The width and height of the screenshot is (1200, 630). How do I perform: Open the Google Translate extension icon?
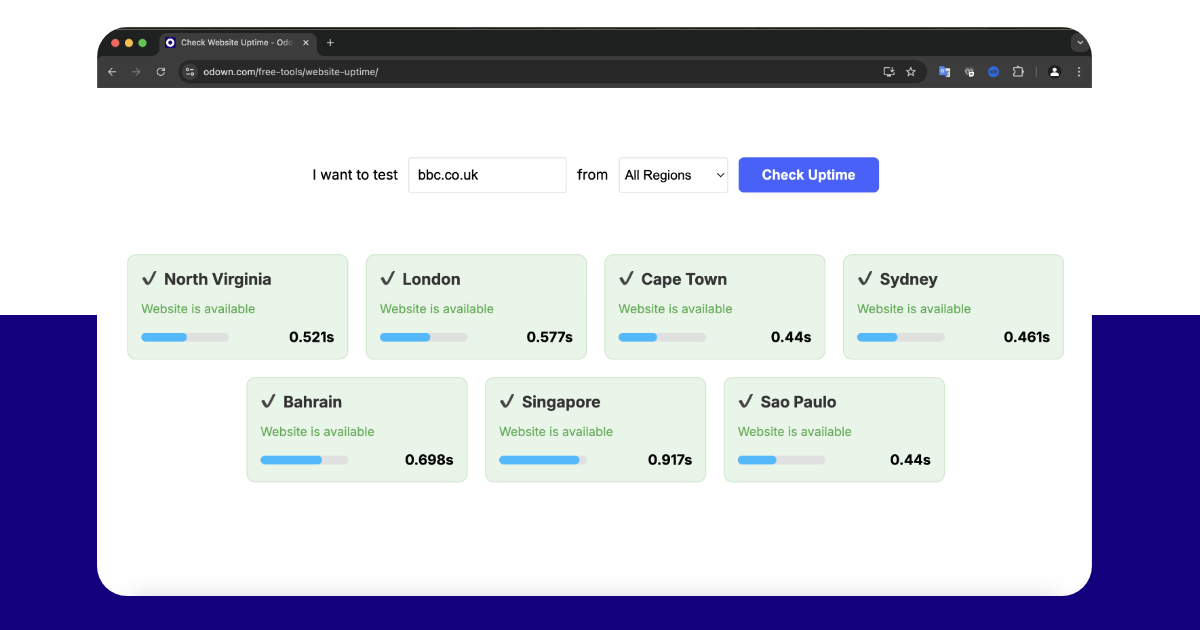[944, 72]
